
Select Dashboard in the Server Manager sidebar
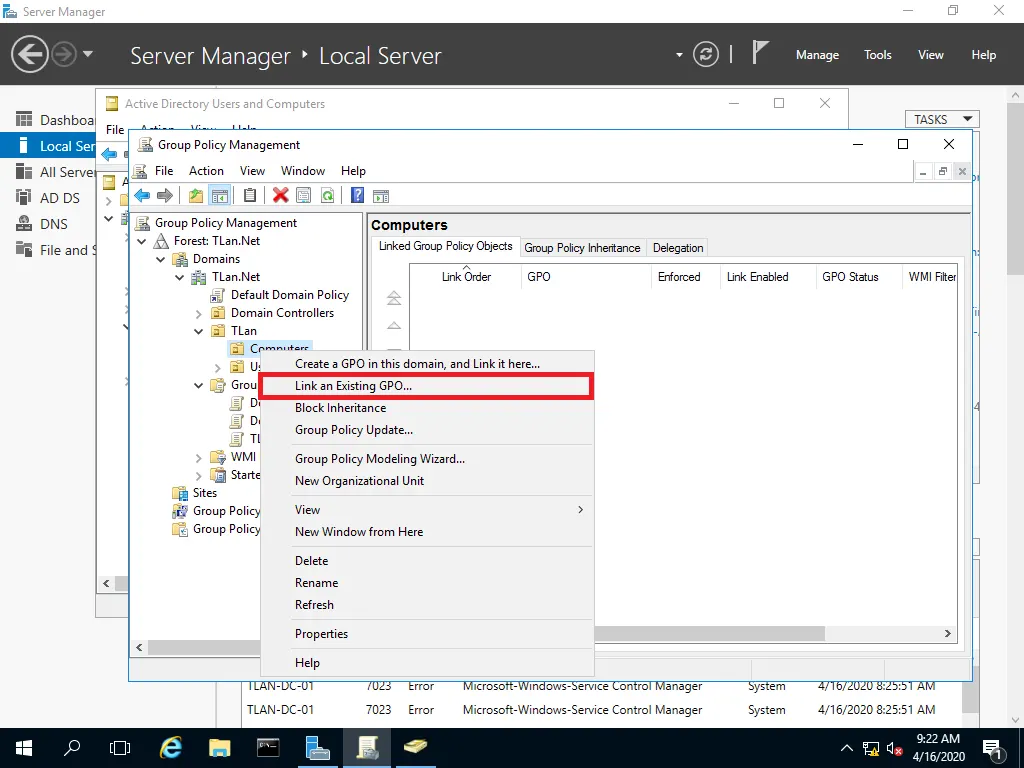click(x=54, y=120)
